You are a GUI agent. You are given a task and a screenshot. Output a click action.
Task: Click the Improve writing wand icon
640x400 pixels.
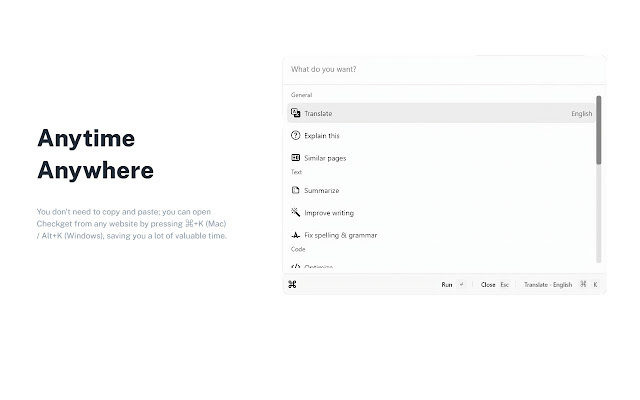coord(296,213)
